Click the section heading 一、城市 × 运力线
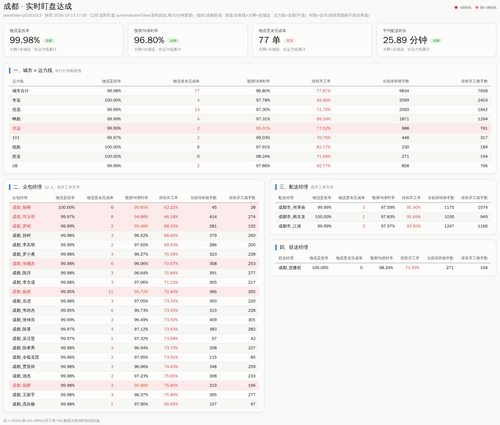 tap(33, 70)
